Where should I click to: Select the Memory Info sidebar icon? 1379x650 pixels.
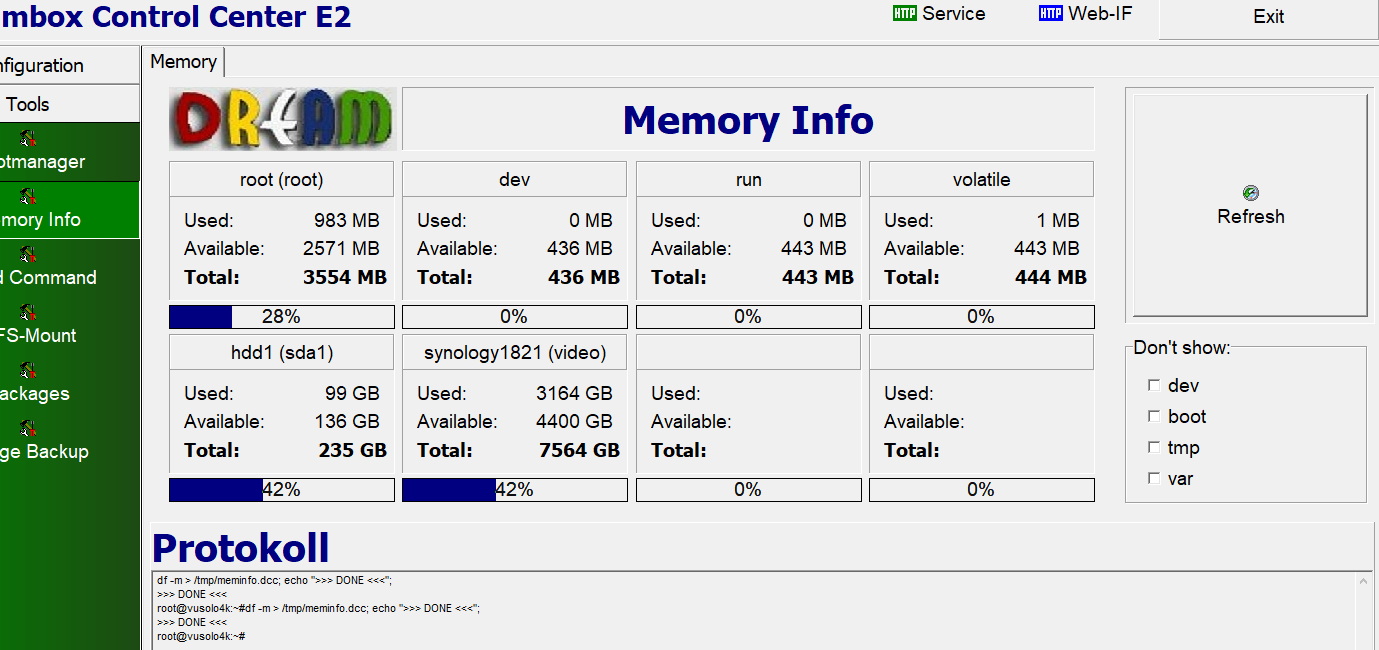click(28, 197)
